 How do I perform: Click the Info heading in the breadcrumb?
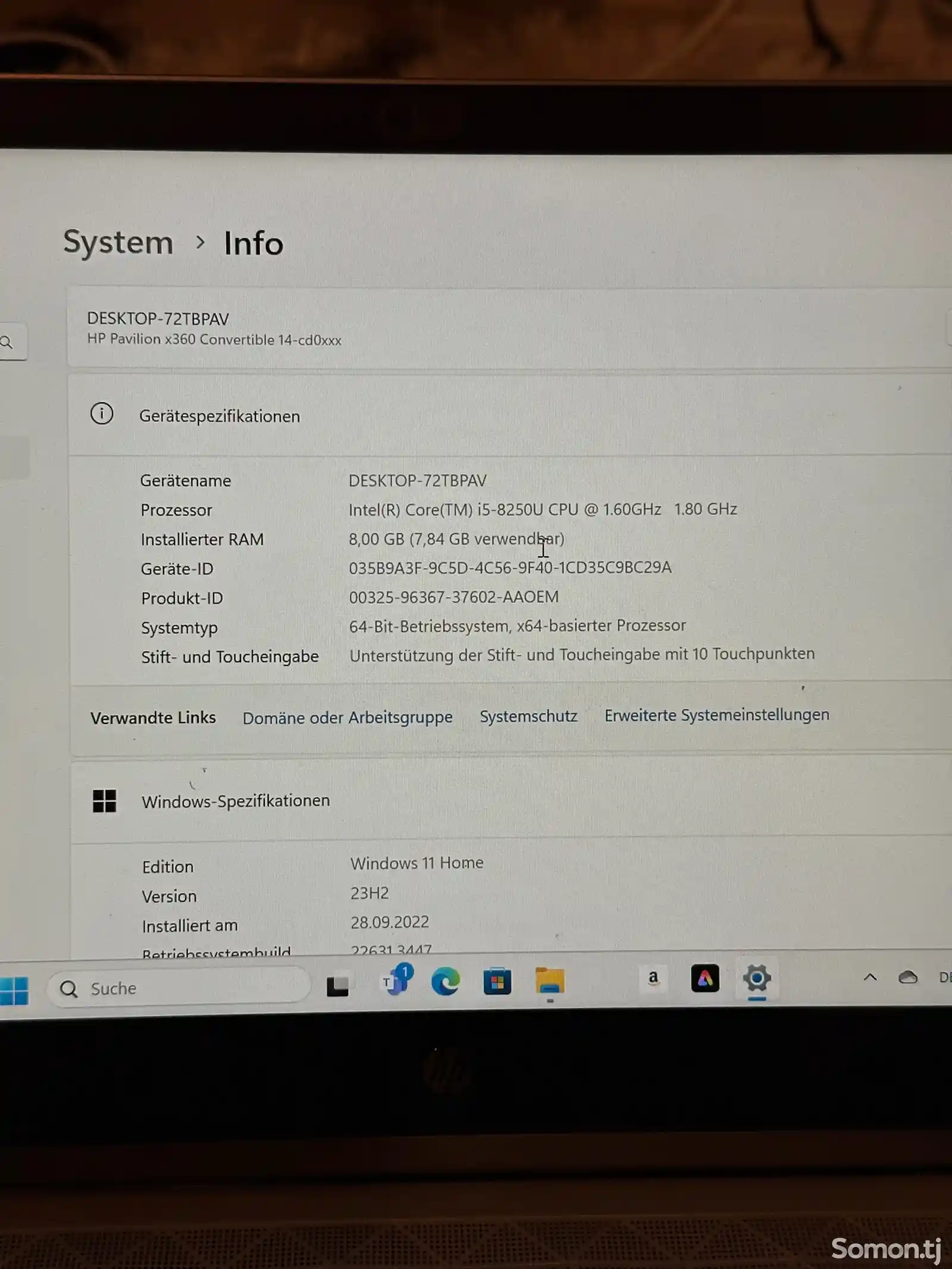[x=253, y=243]
